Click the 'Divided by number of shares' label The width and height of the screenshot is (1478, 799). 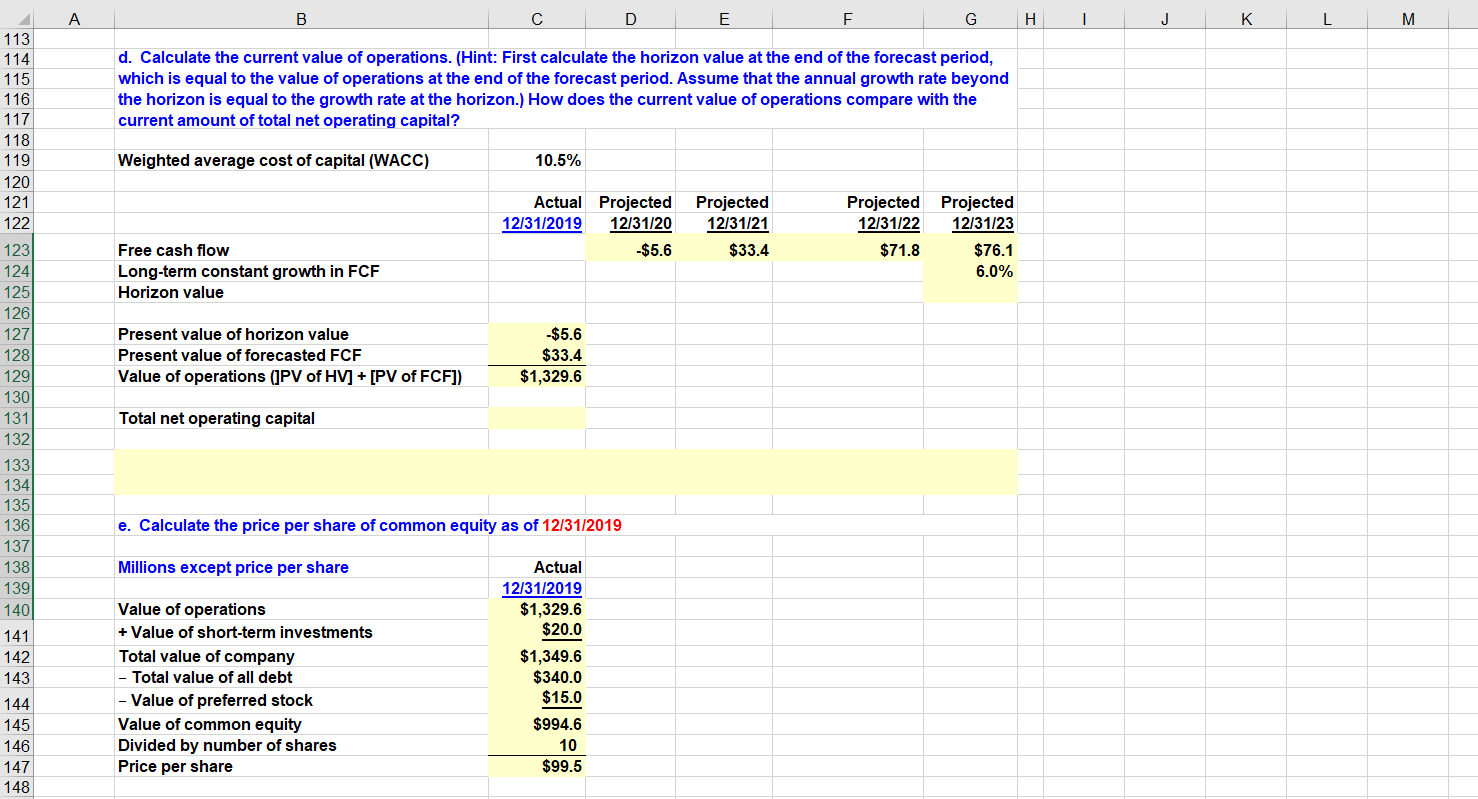[227, 745]
